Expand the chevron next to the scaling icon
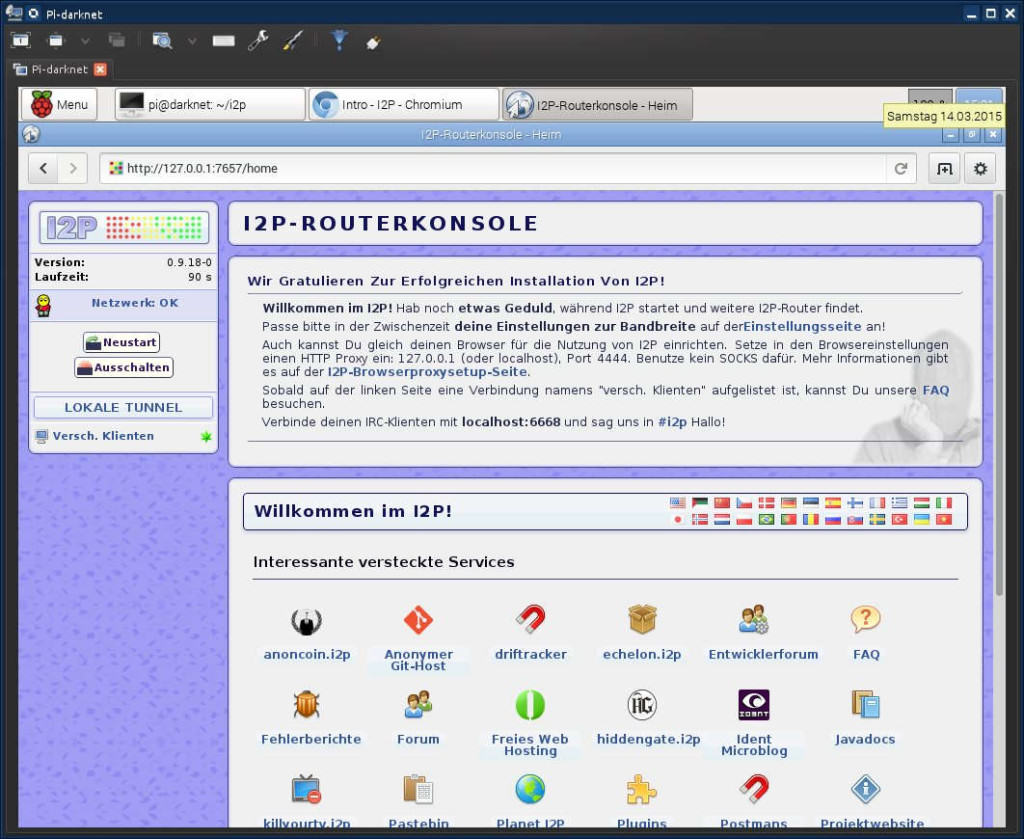 (191, 40)
